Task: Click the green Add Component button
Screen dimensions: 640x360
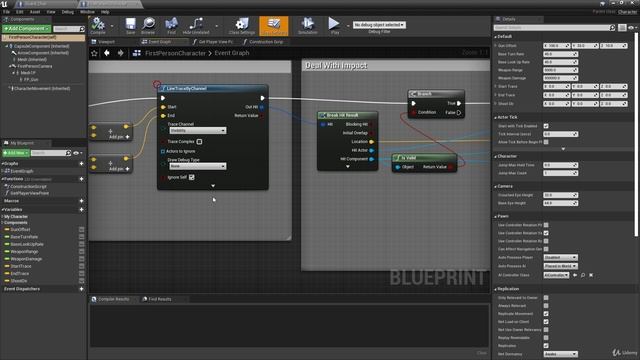Action: click(27, 29)
